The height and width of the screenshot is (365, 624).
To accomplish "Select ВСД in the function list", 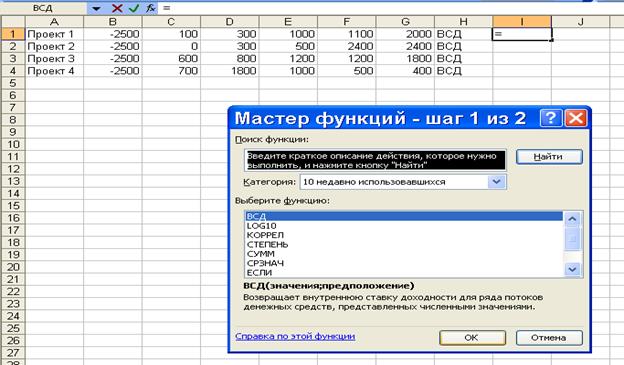I will (x=404, y=217).
